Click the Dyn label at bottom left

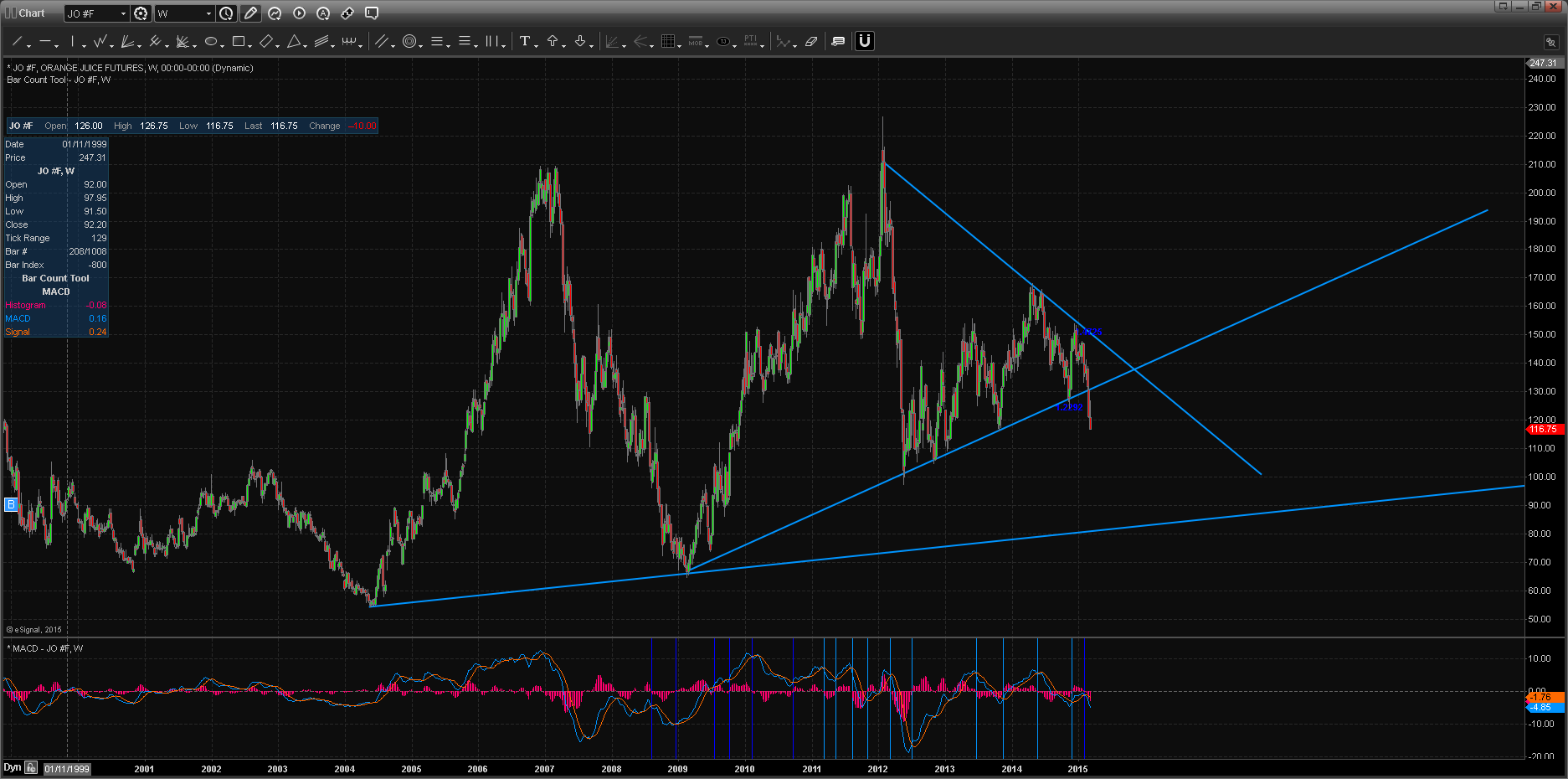tap(12, 767)
